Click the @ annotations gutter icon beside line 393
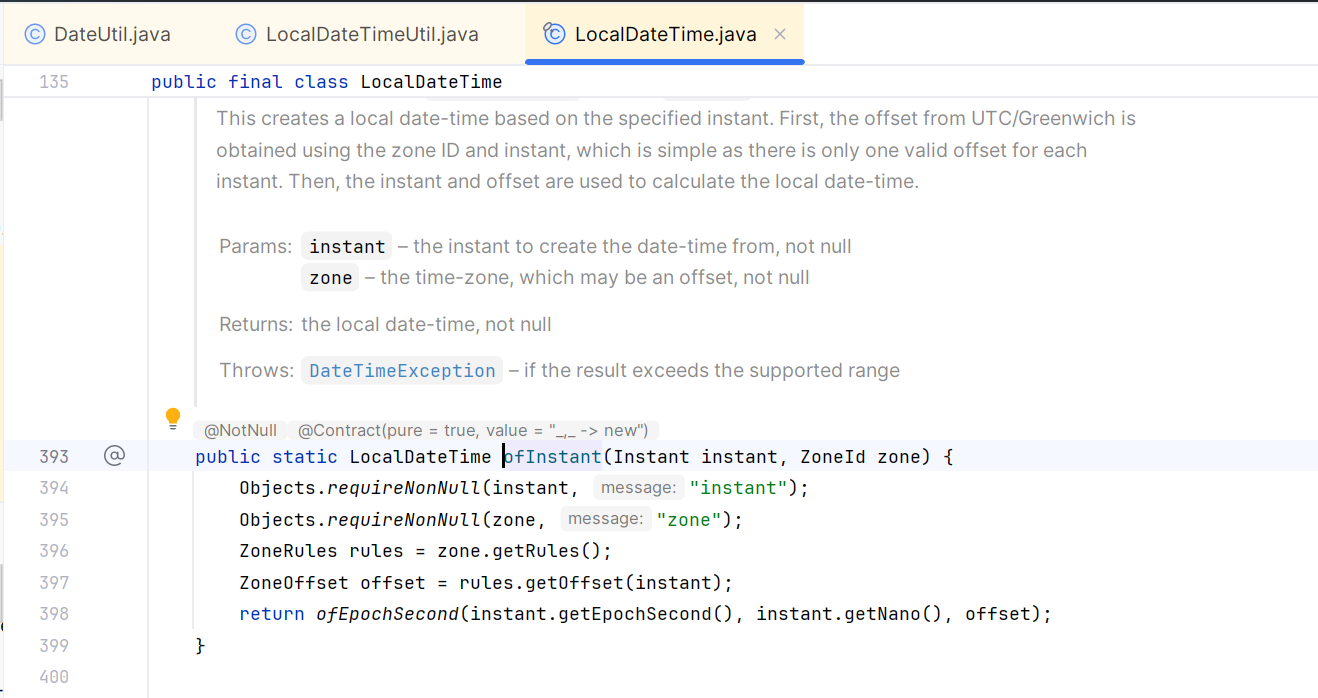1318x698 pixels. 115,455
